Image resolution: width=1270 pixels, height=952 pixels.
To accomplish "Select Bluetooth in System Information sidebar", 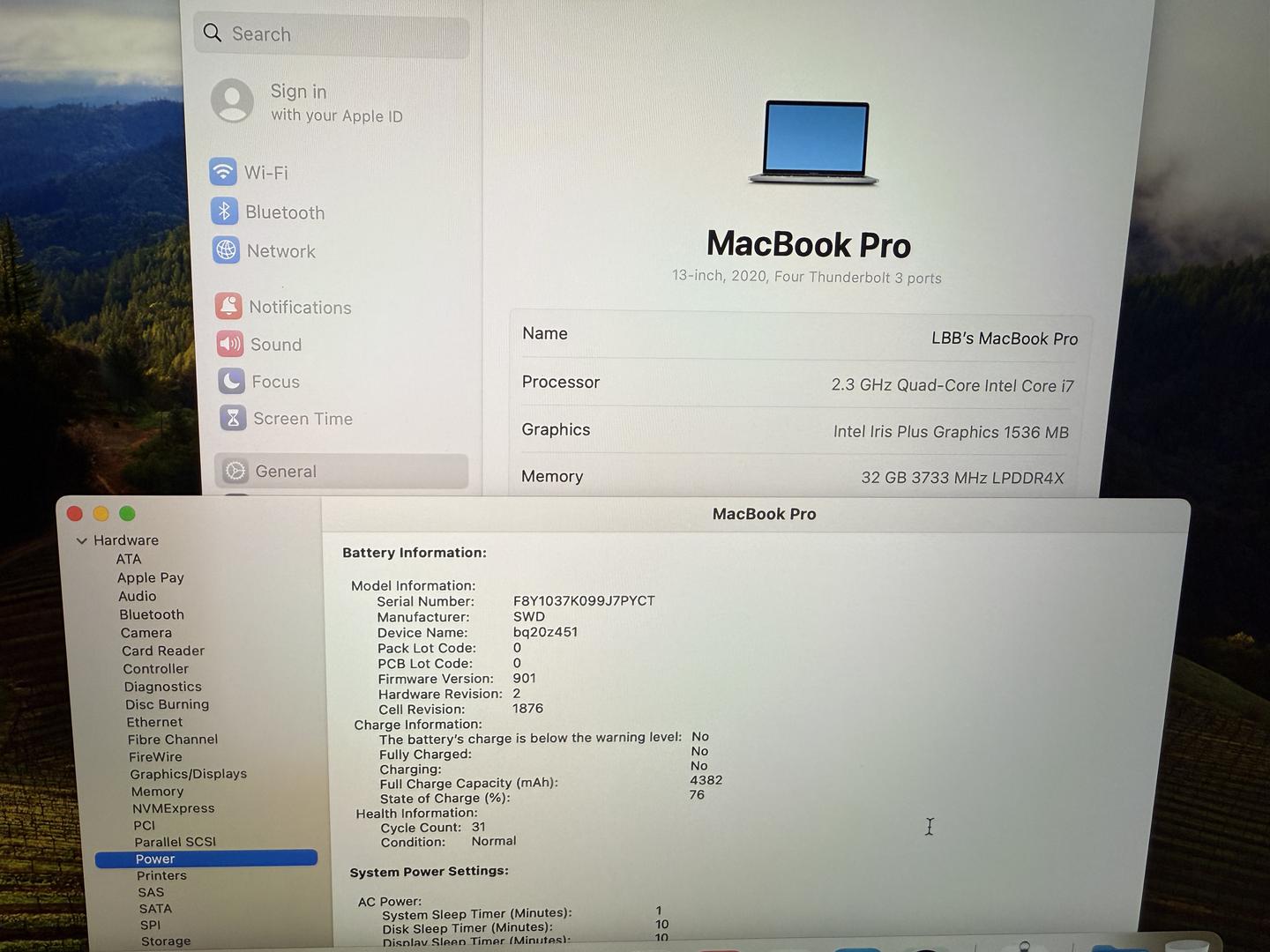I will pos(152,614).
